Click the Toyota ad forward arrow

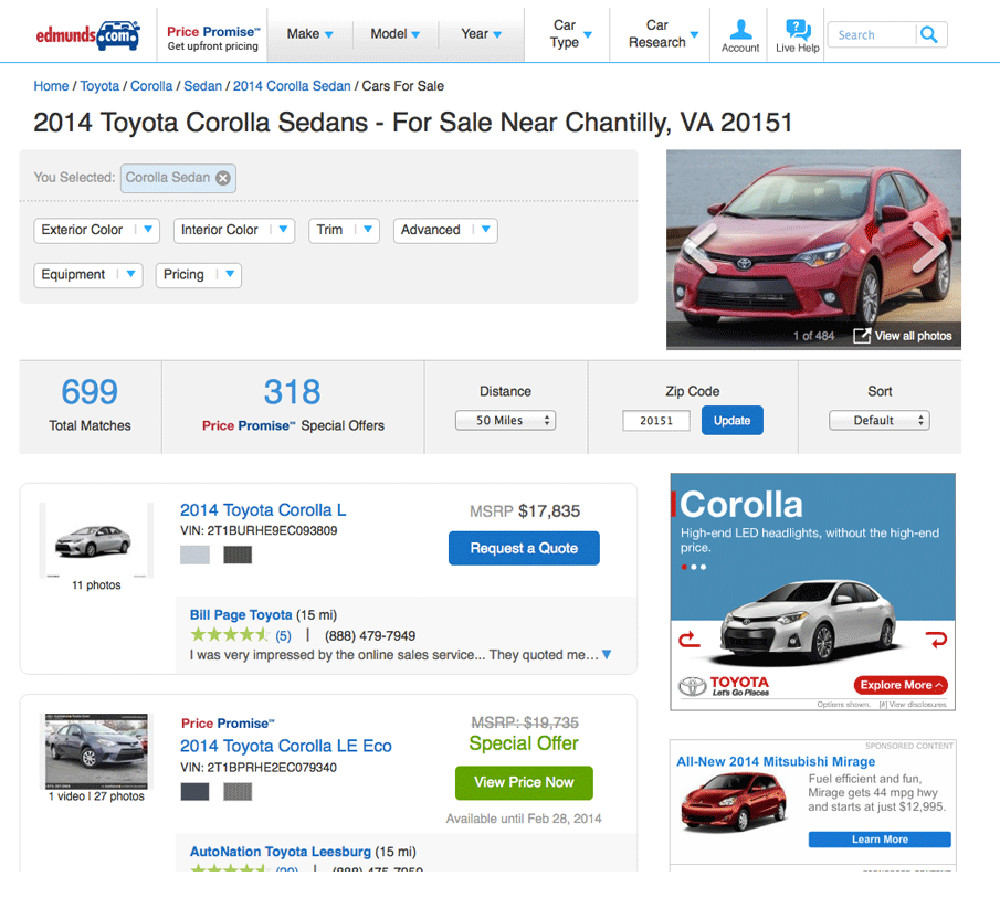tap(936, 638)
